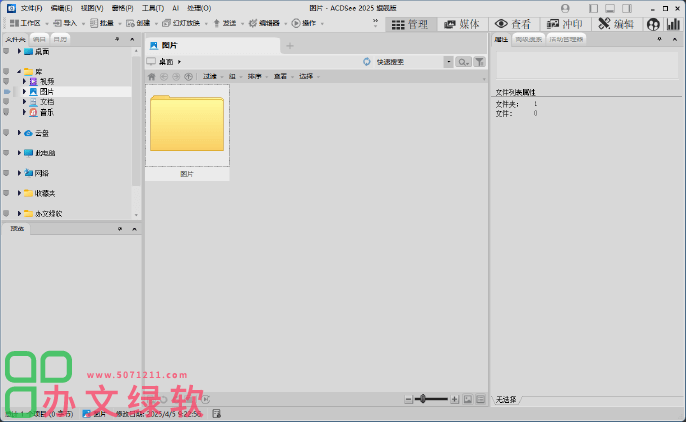The height and width of the screenshot is (422, 686).
Task: Expand the 收藏夹 tree node arrow
Action: (x=19, y=193)
